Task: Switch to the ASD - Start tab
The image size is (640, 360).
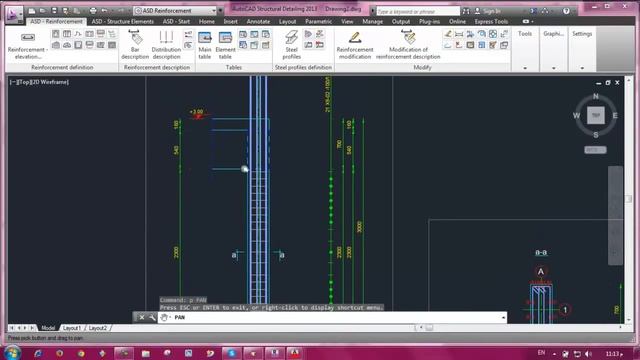Action: click(176, 21)
